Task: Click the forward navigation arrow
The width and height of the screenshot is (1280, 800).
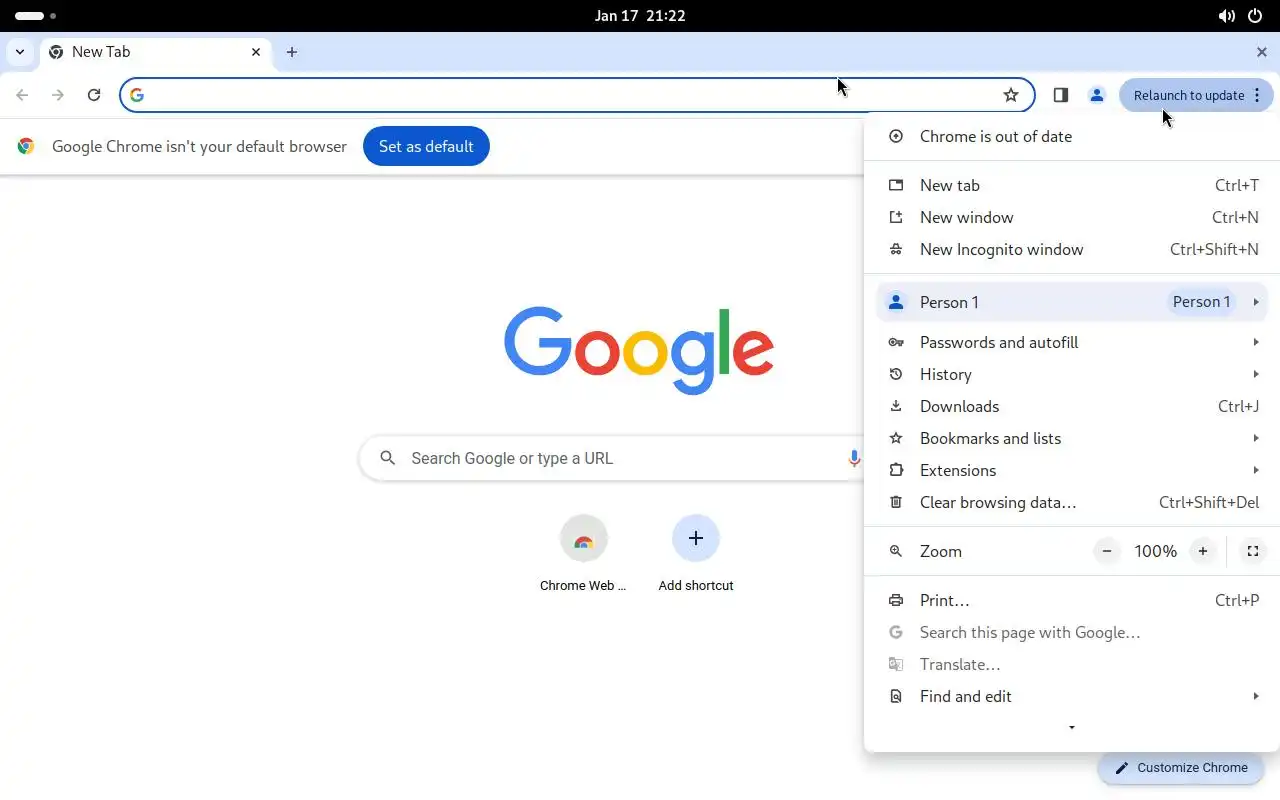Action: tap(58, 95)
